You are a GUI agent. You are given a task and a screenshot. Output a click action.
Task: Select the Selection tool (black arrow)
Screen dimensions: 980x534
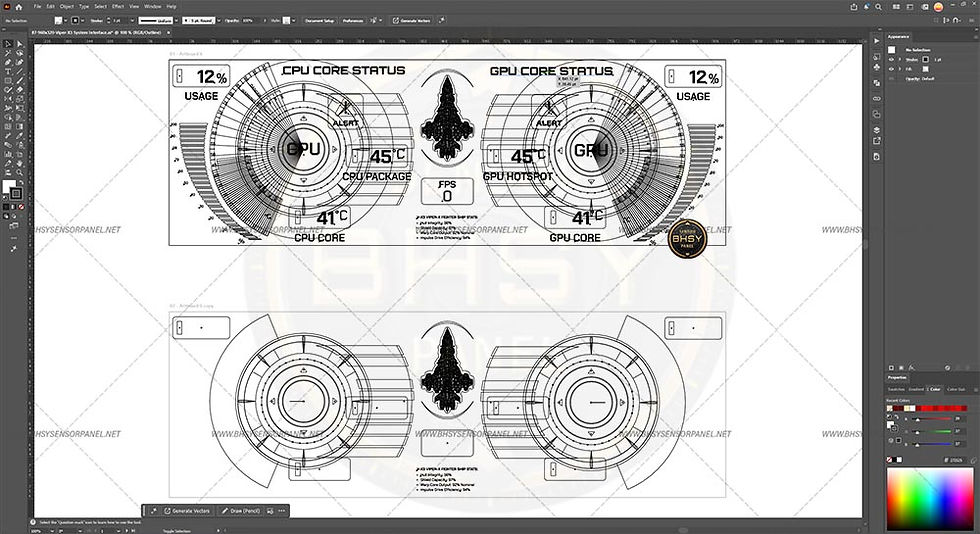click(x=8, y=44)
